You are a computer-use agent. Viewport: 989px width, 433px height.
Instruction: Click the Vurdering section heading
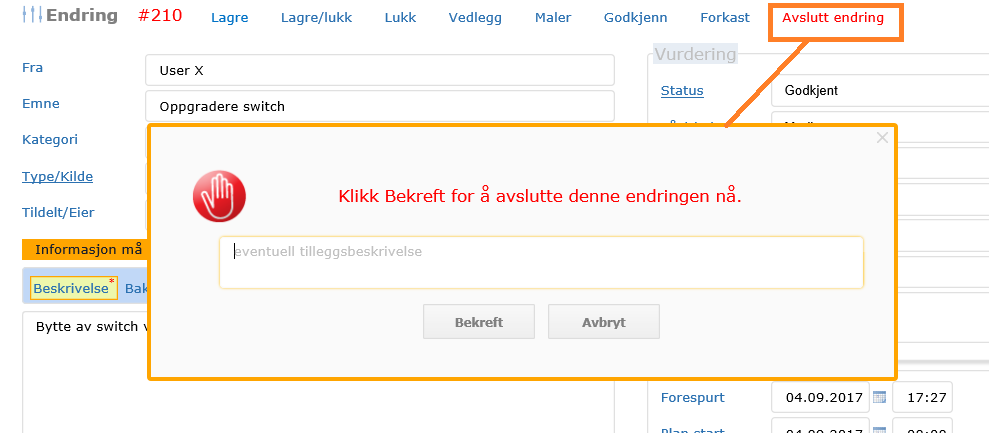pos(695,54)
